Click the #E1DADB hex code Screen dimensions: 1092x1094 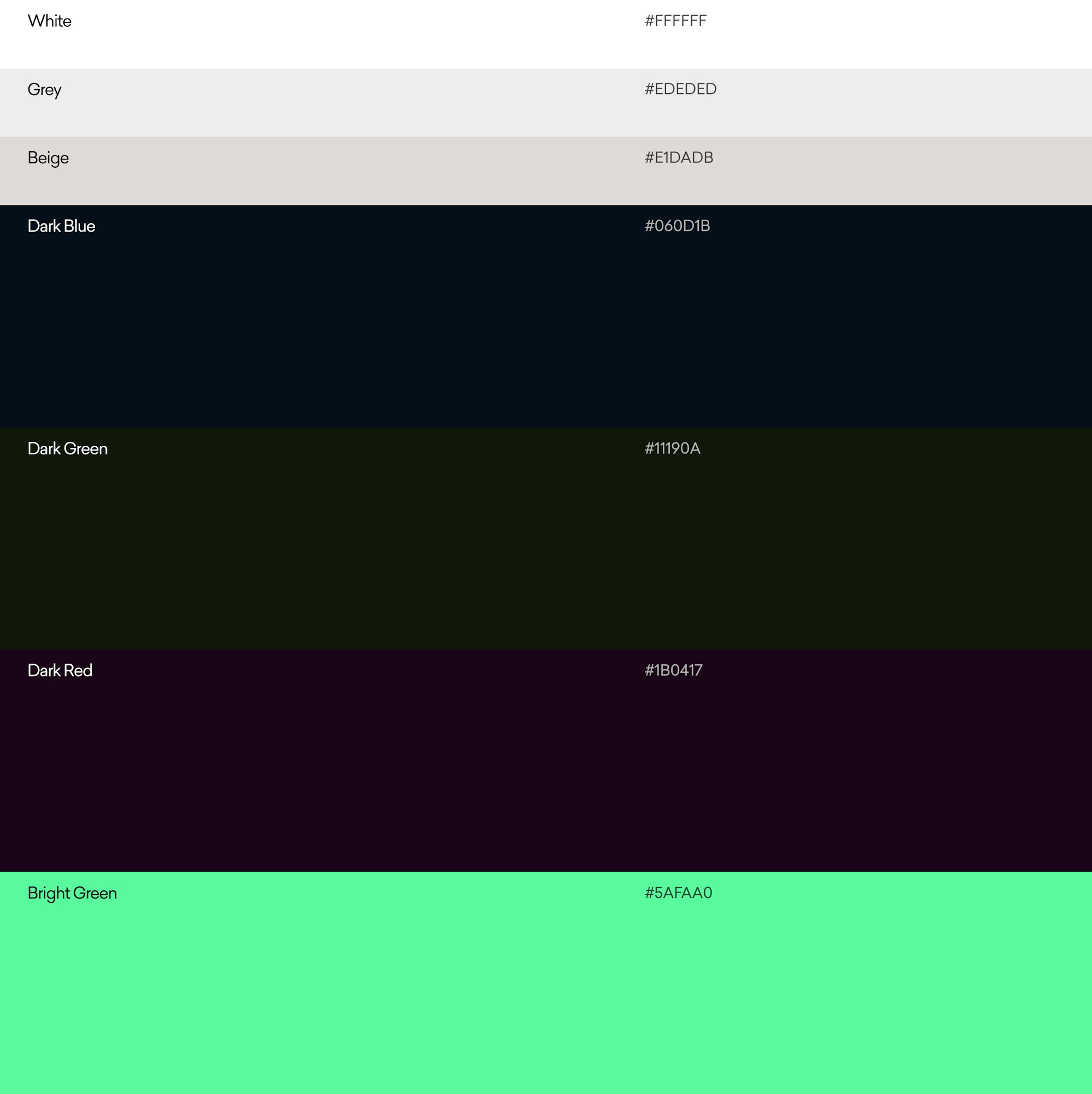[x=679, y=157]
